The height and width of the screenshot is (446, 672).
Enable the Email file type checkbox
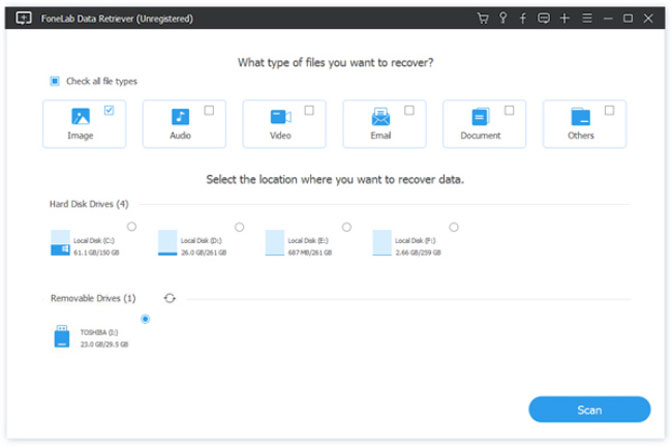pos(409,111)
